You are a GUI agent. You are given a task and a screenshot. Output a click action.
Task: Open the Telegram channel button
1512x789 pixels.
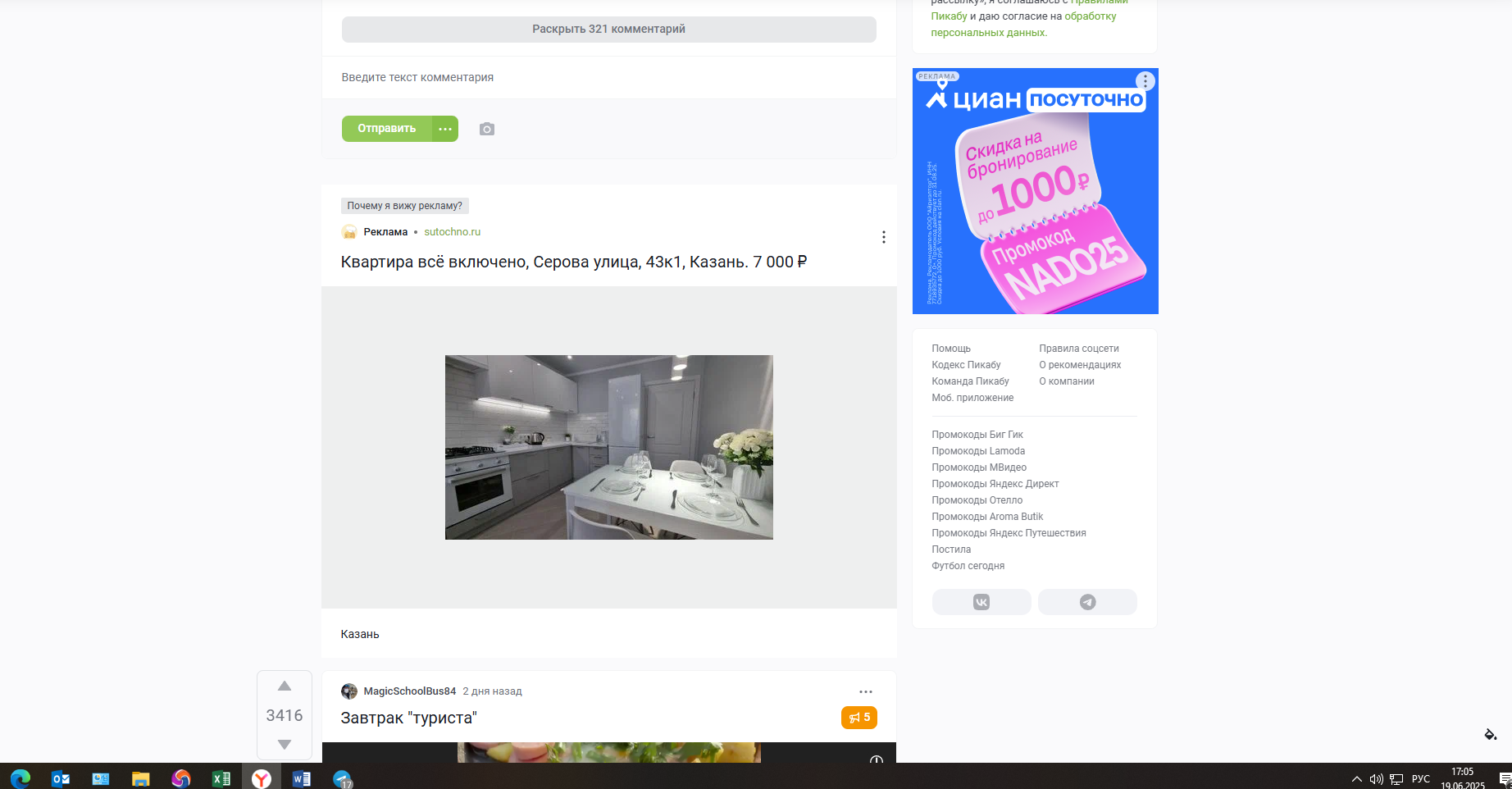pyautogui.click(x=1087, y=602)
